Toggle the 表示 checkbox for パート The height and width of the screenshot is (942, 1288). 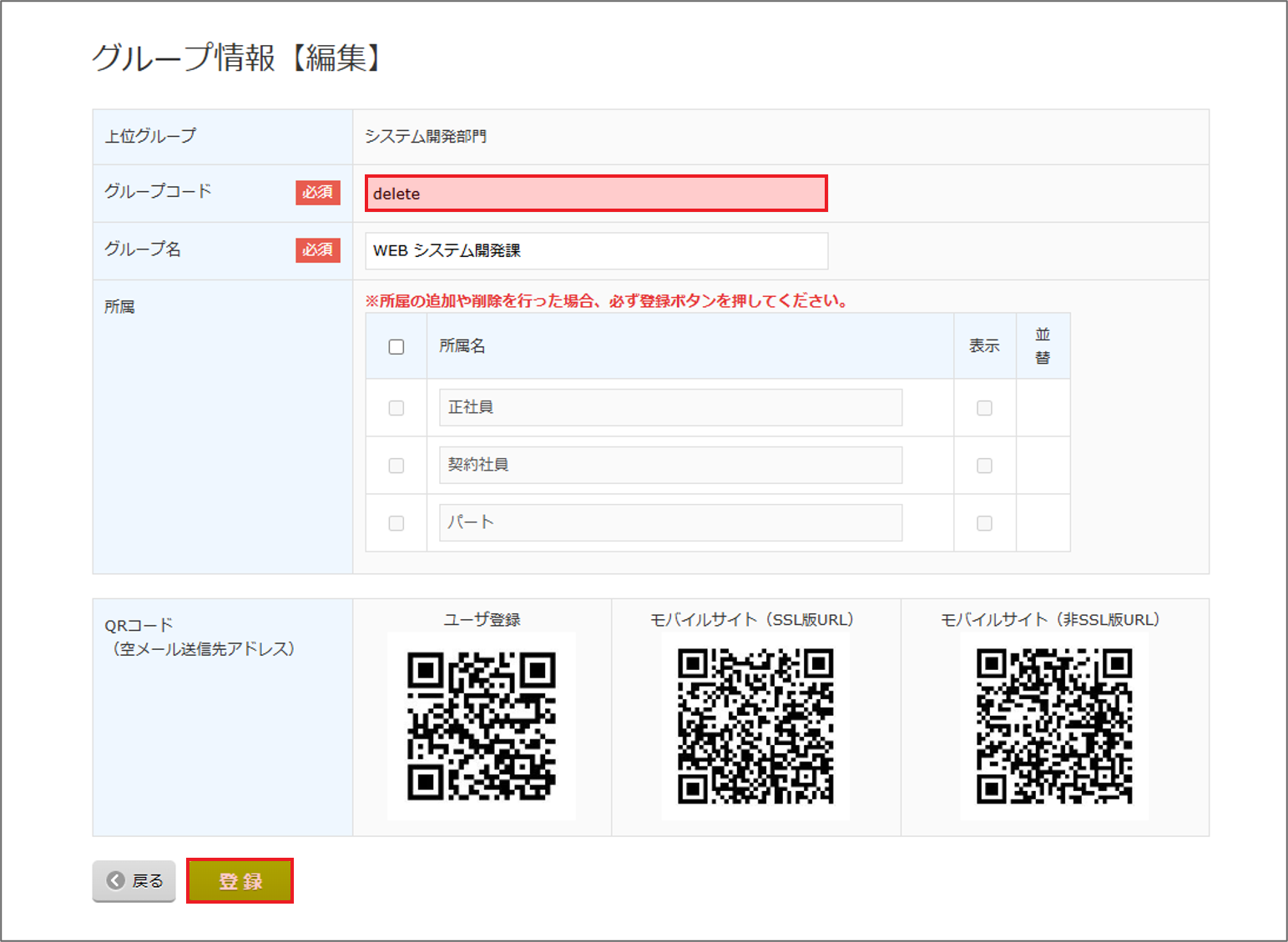[985, 523]
